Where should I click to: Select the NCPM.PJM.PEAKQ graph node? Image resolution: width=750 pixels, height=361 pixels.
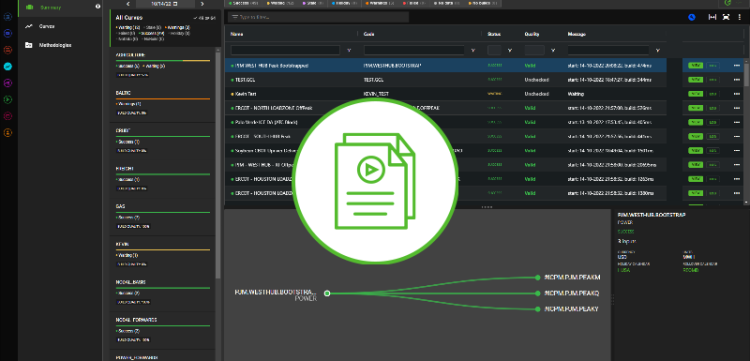click(x=538, y=293)
